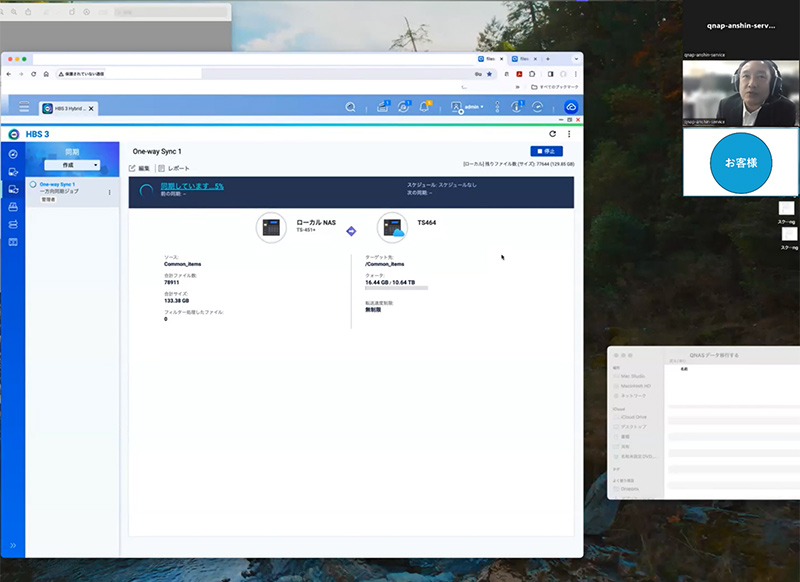Open the Chrome three-dot menu
Viewport: 800px width, 582px height.
pos(576,74)
